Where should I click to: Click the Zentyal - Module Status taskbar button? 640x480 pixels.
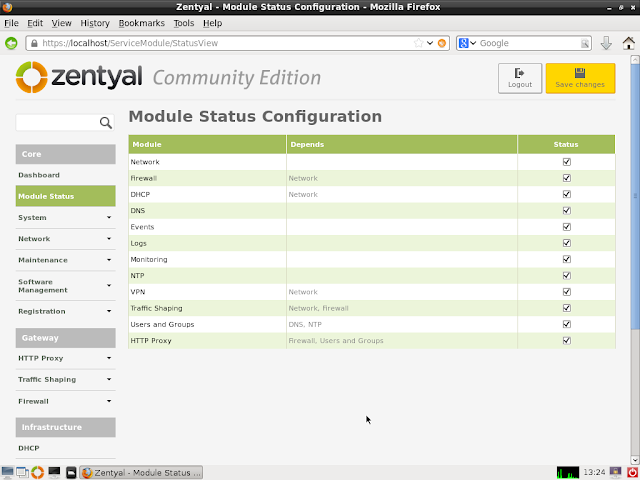(141, 472)
